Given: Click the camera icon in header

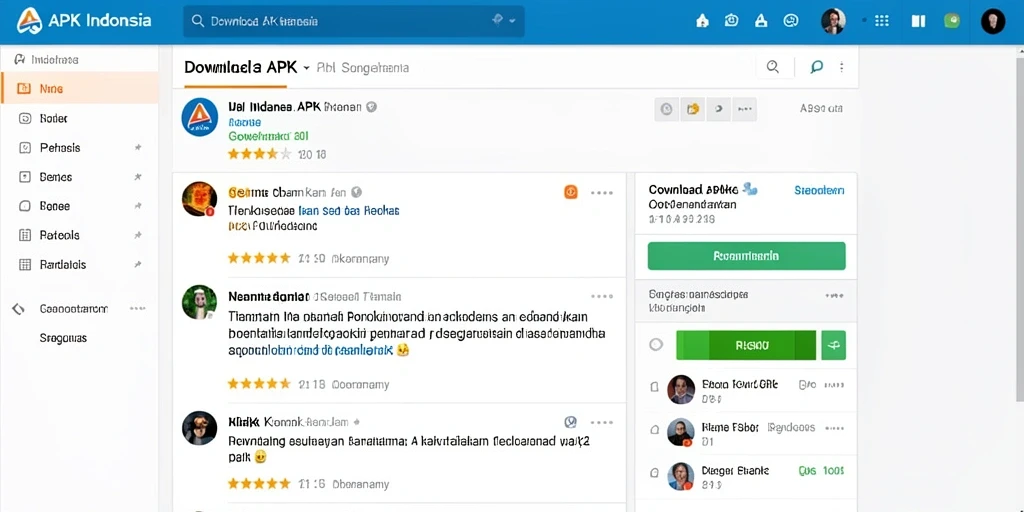Looking at the screenshot, I should point(731,21).
